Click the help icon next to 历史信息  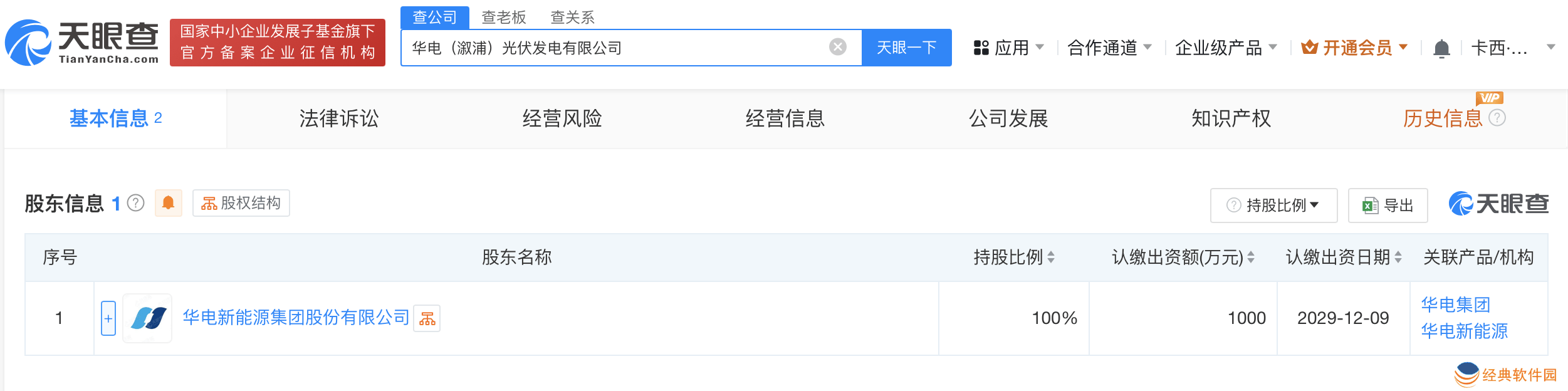tap(1497, 118)
